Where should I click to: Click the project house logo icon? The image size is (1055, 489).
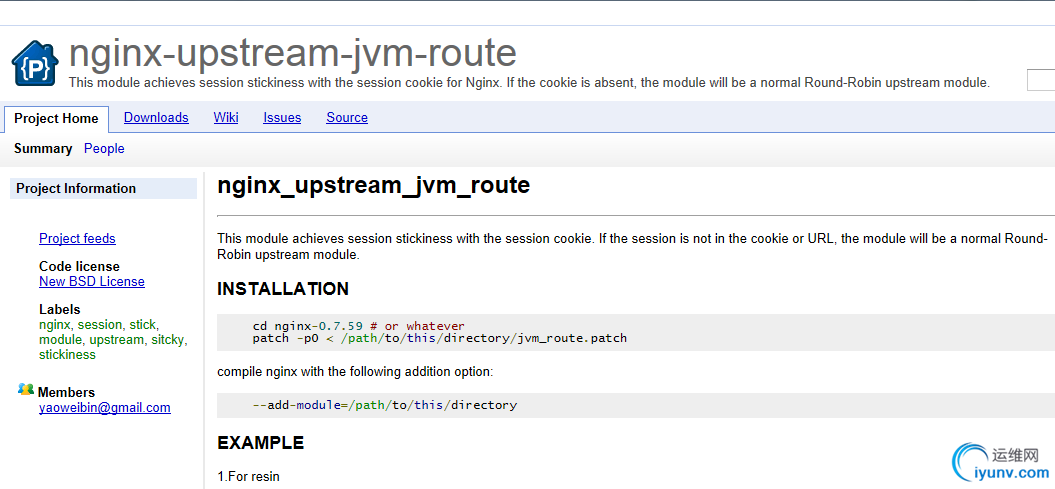click(x=36, y=63)
